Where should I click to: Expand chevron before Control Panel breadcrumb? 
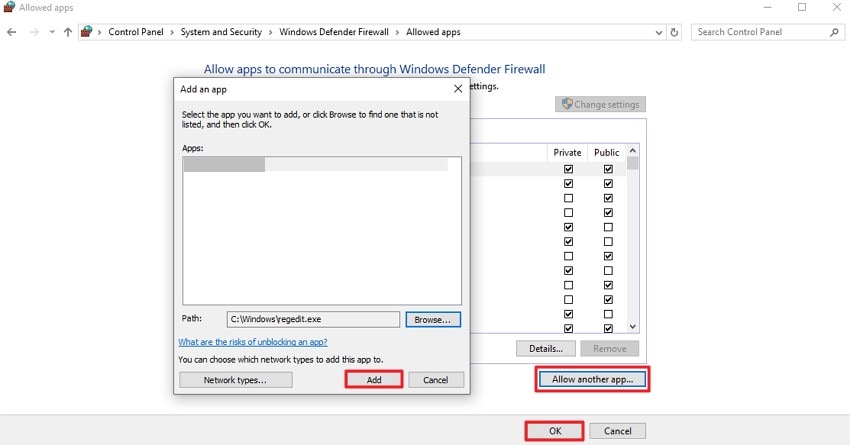(100, 33)
